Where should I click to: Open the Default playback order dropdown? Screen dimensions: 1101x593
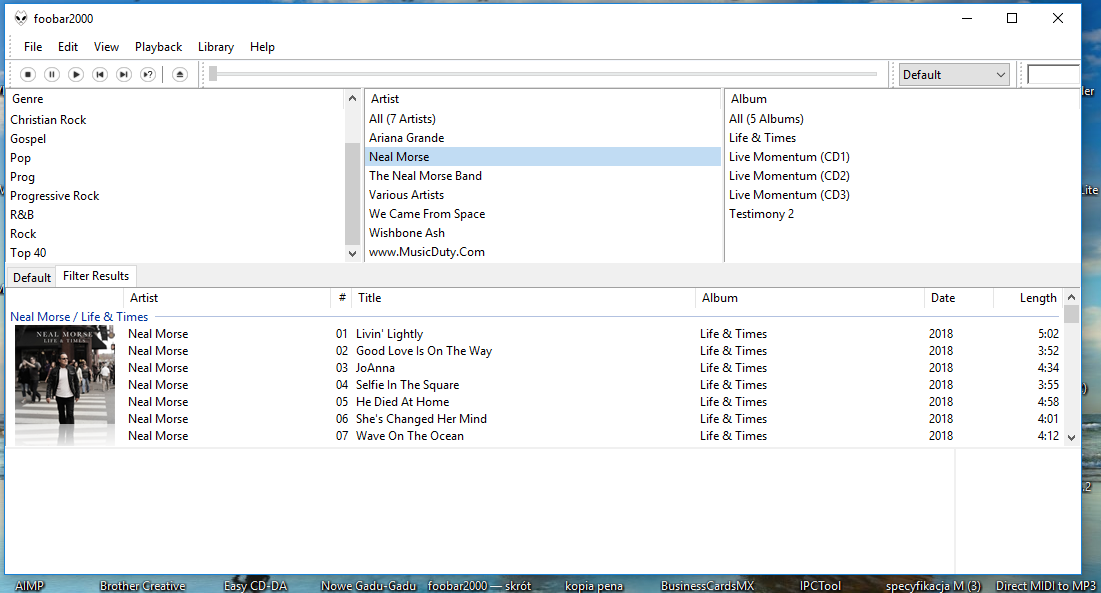(954, 74)
